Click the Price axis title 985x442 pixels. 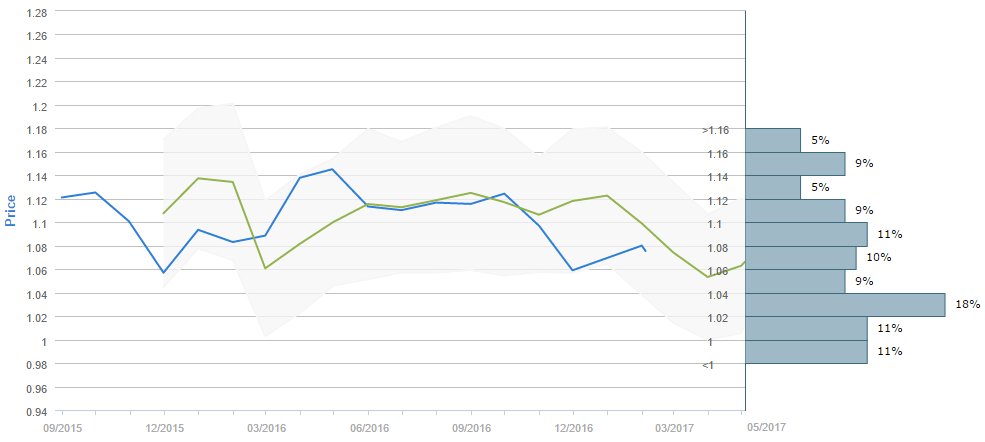click(11, 211)
